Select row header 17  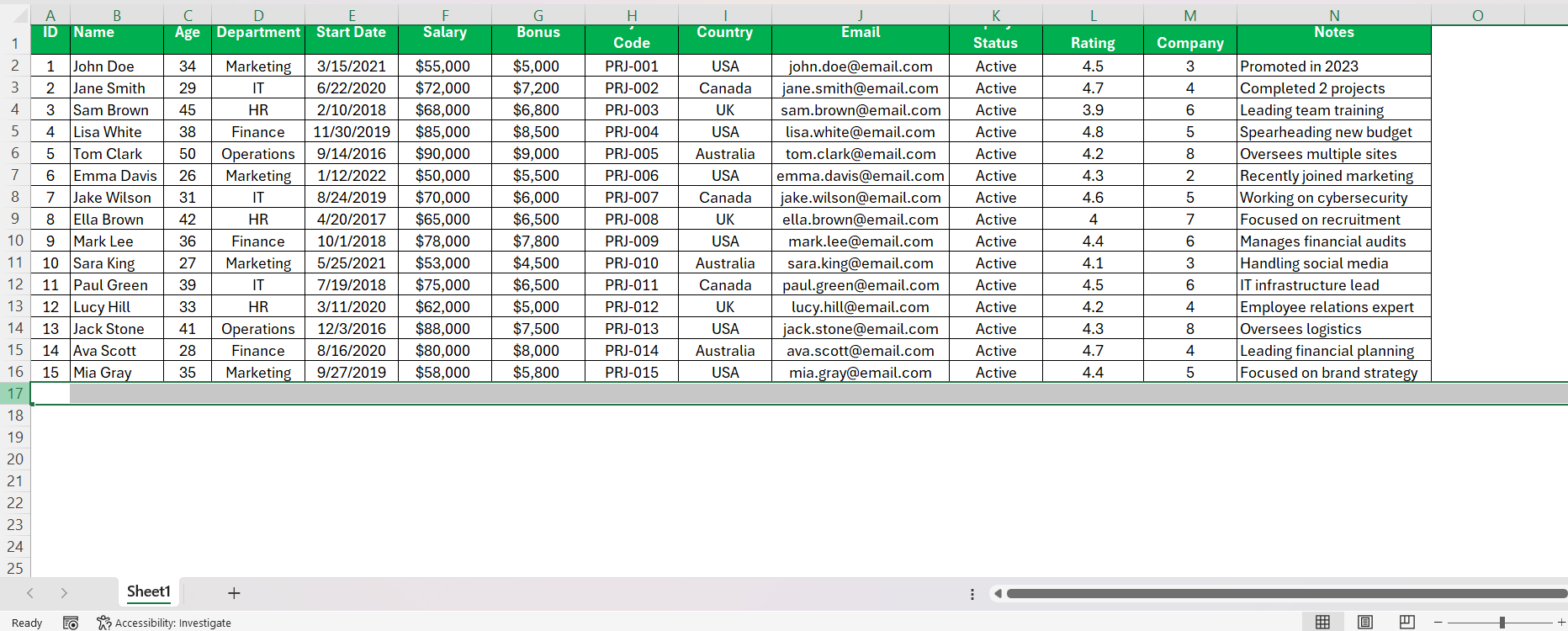15,393
